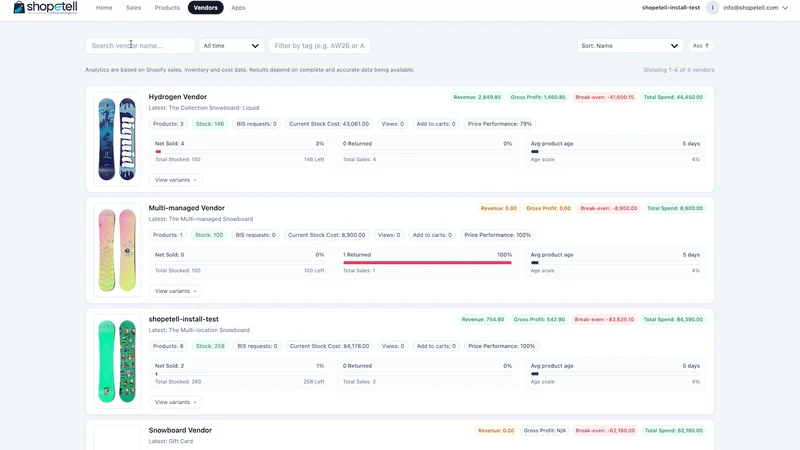
Task: Click Multi-managed Vendor Total Spend: 8,900.00 badge
Action: point(674,208)
